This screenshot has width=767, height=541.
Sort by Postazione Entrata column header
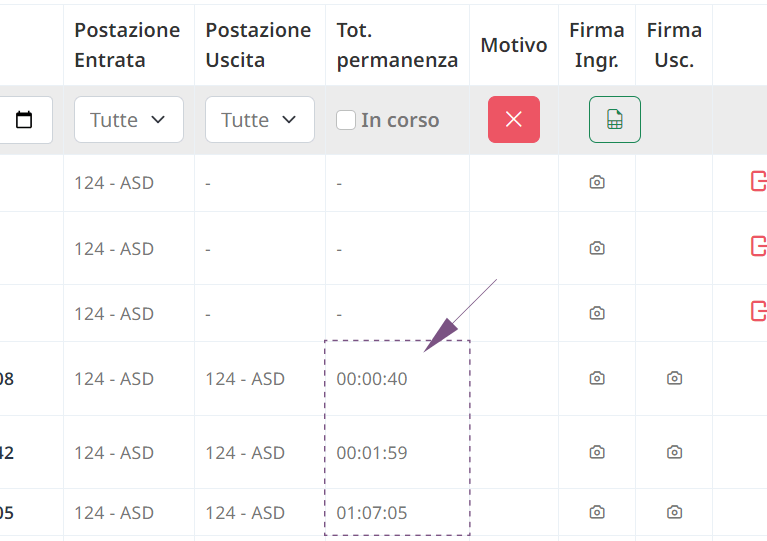tap(127, 45)
